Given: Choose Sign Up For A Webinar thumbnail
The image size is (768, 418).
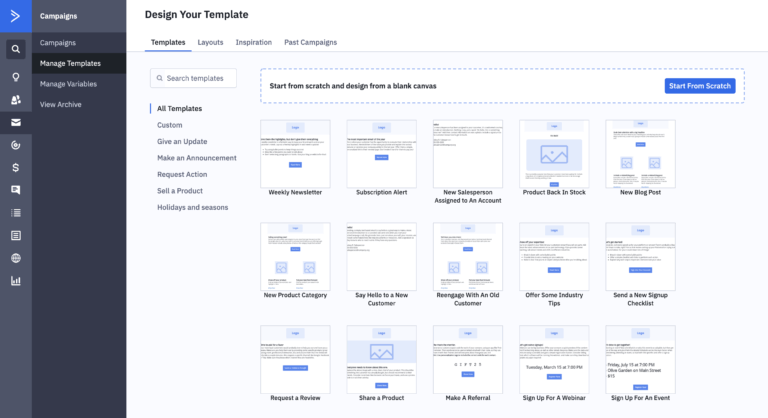Looking at the screenshot, I should [554, 359].
